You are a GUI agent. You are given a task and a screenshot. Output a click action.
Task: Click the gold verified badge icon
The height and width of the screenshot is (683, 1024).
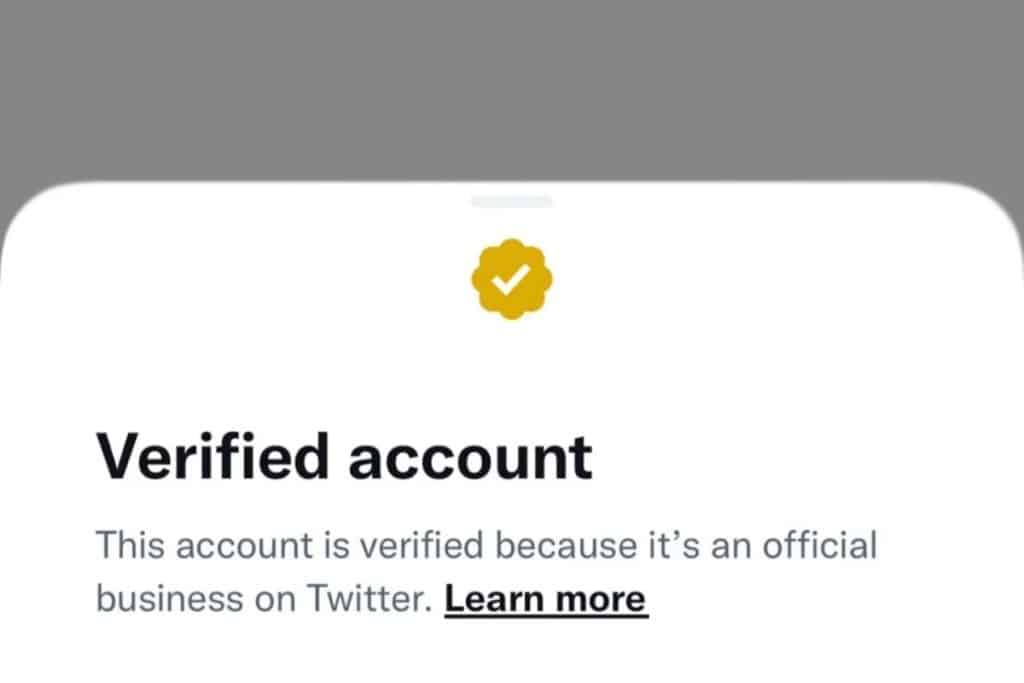coord(513,279)
